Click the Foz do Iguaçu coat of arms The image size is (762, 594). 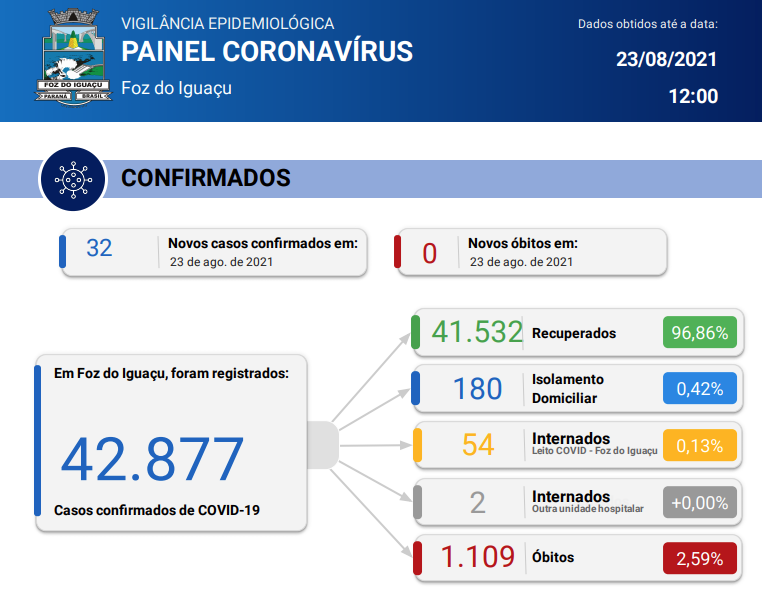73,57
